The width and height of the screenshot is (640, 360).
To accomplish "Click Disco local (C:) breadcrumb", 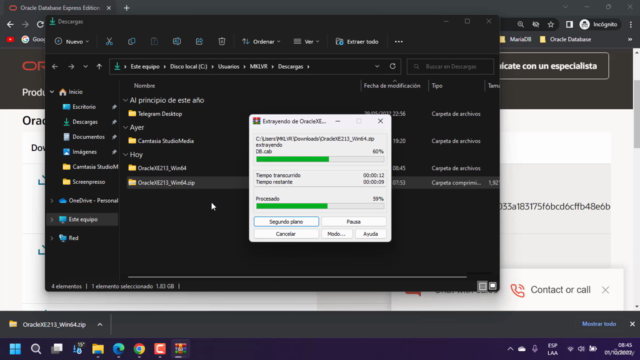I will (x=189, y=67).
